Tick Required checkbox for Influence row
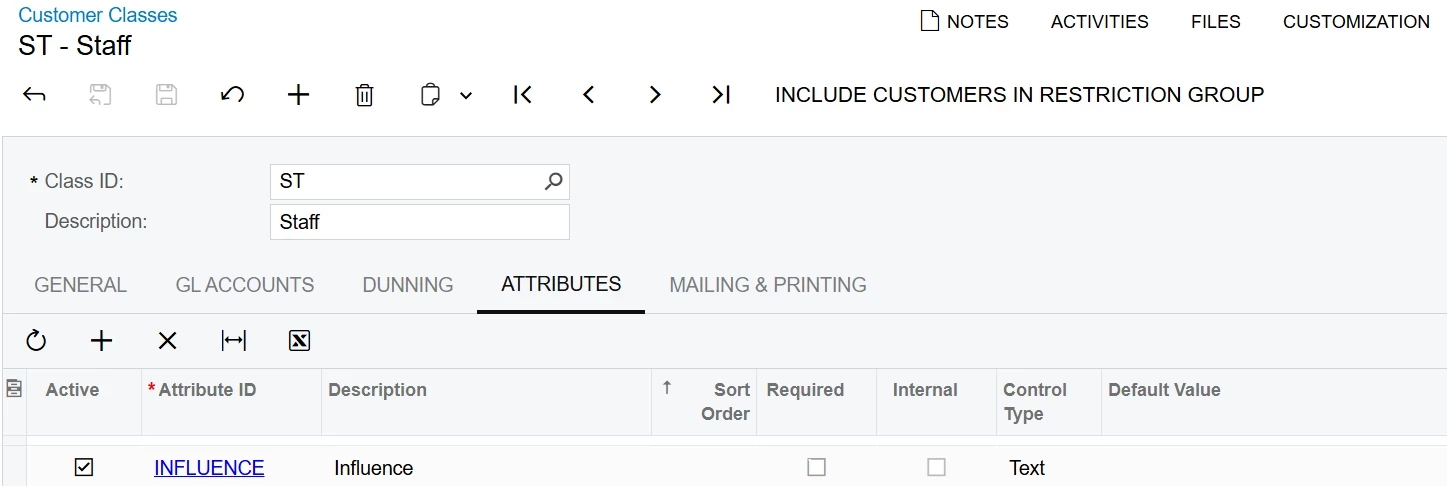Screen dimensions: 1447x486 point(817,467)
